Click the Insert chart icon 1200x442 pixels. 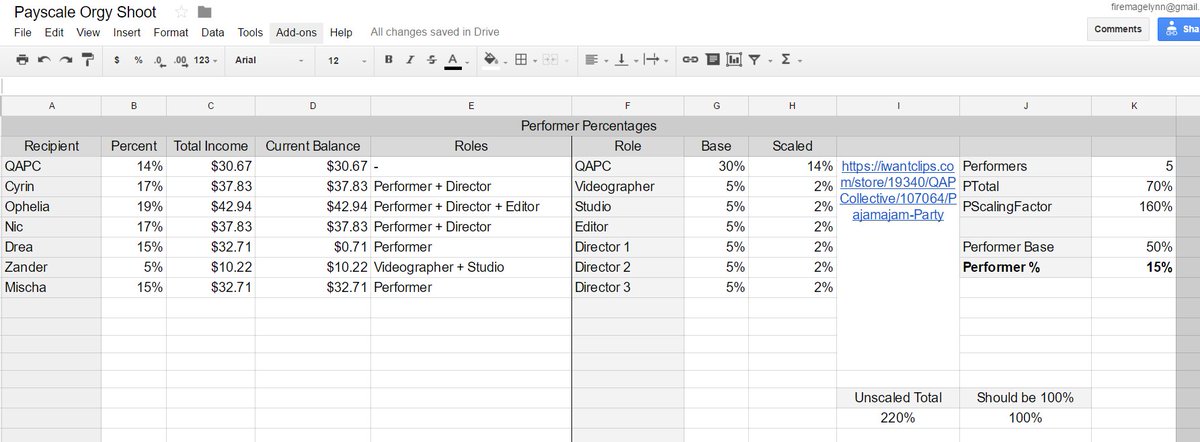point(734,60)
